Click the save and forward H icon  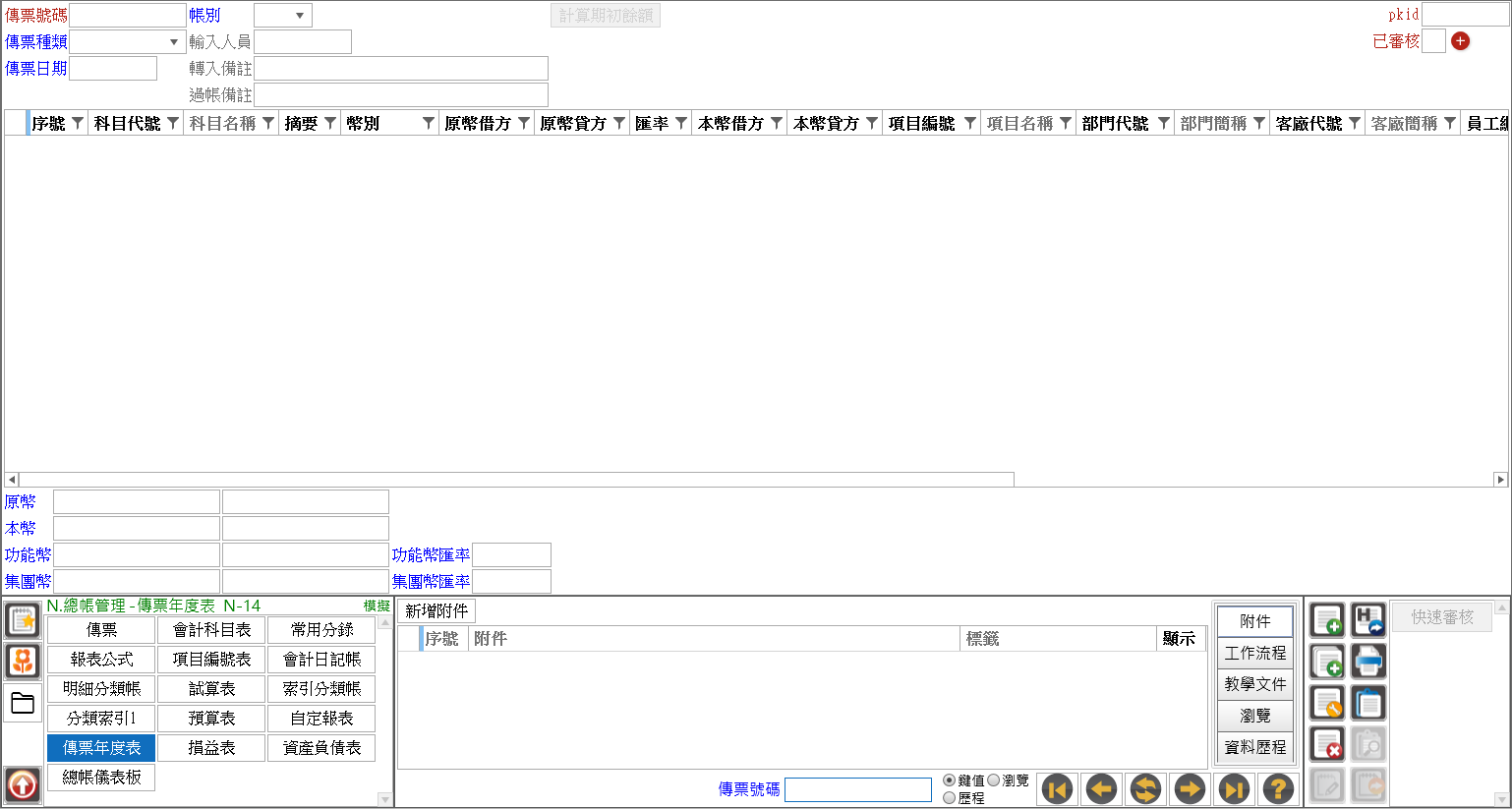click(x=1368, y=620)
